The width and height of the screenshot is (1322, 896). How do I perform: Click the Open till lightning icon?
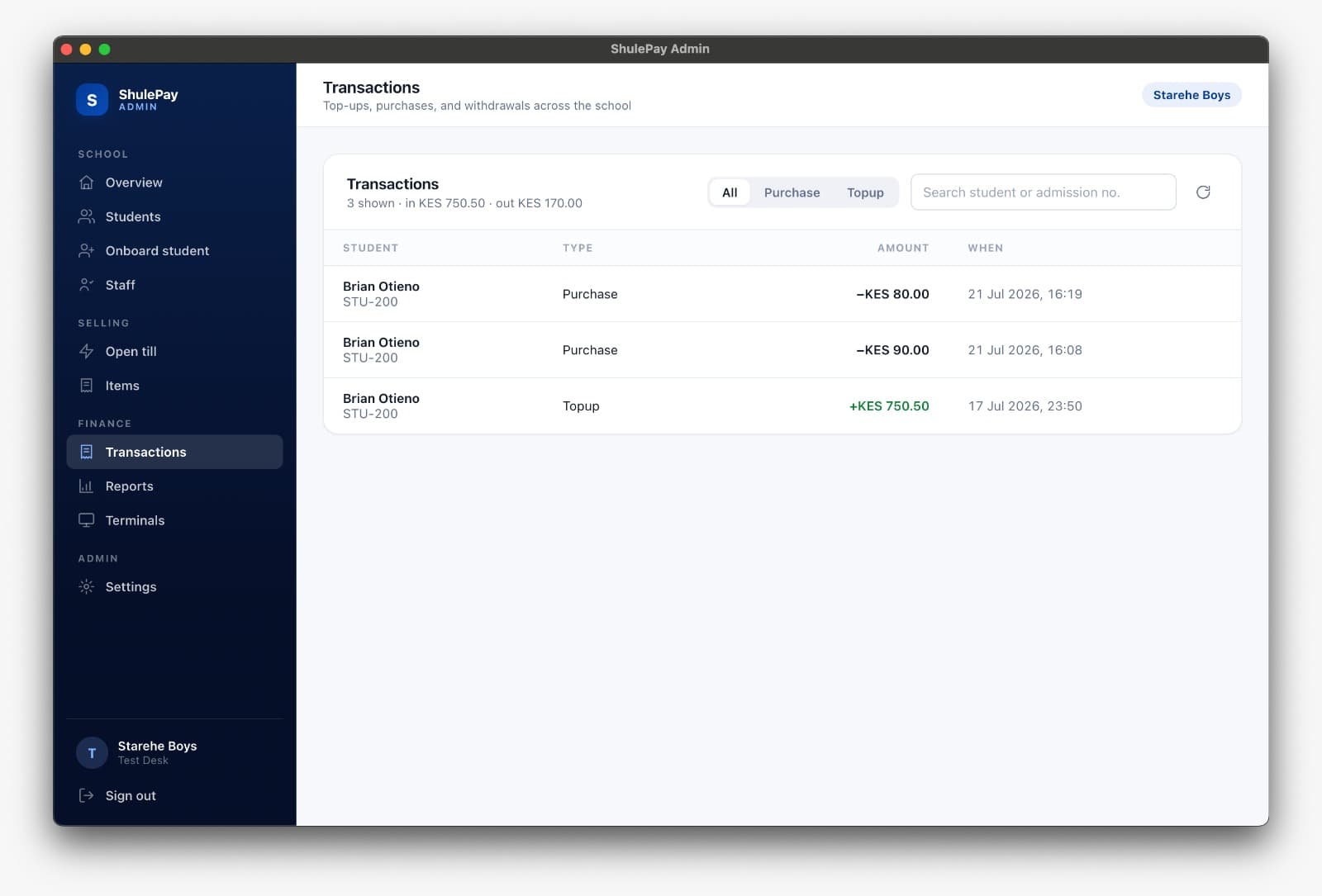86,351
